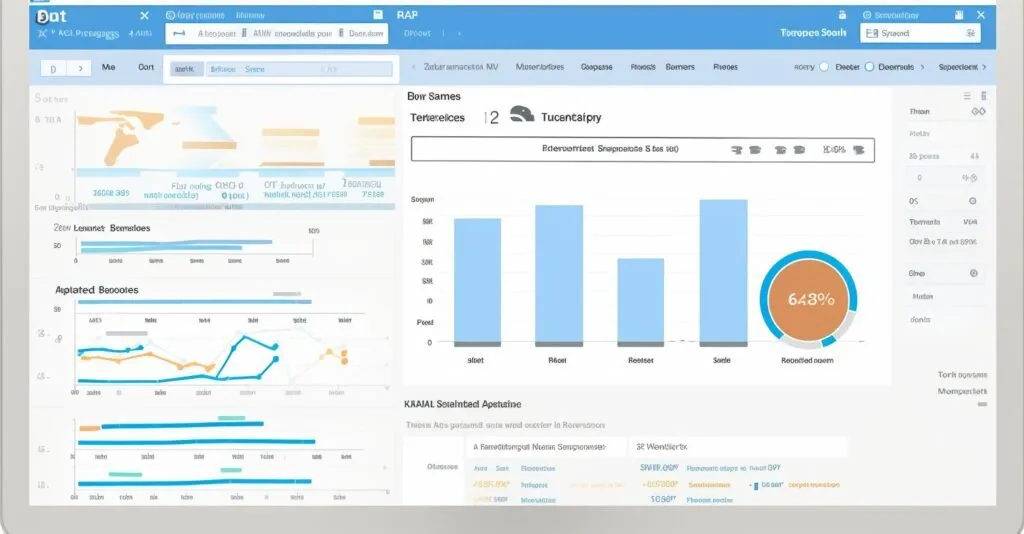Expand the Sopecdent chevron

[984, 67]
